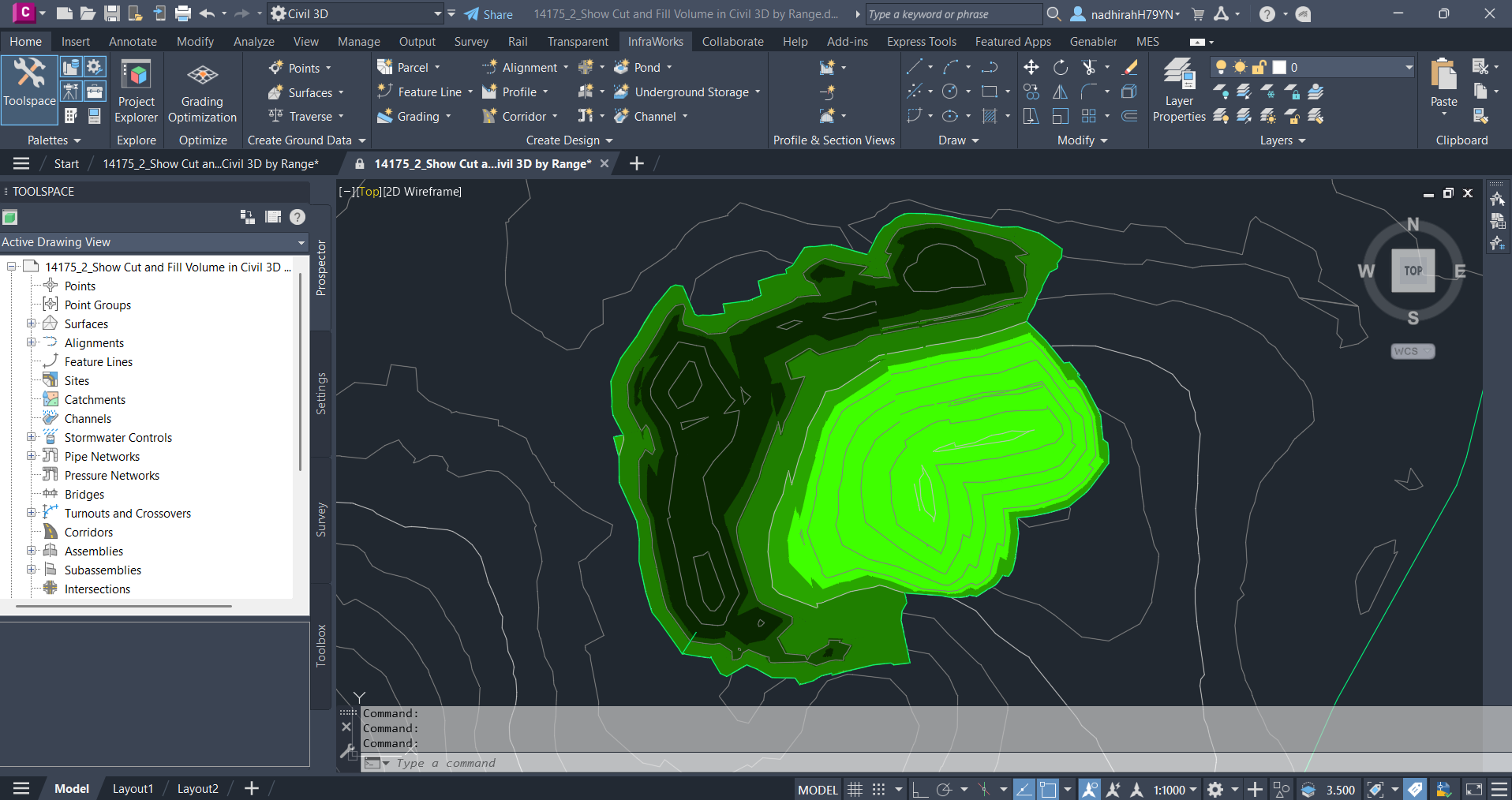This screenshot has width=1512, height=800.
Task: Expand the Surfaces tree node
Action: pyautogui.click(x=32, y=323)
